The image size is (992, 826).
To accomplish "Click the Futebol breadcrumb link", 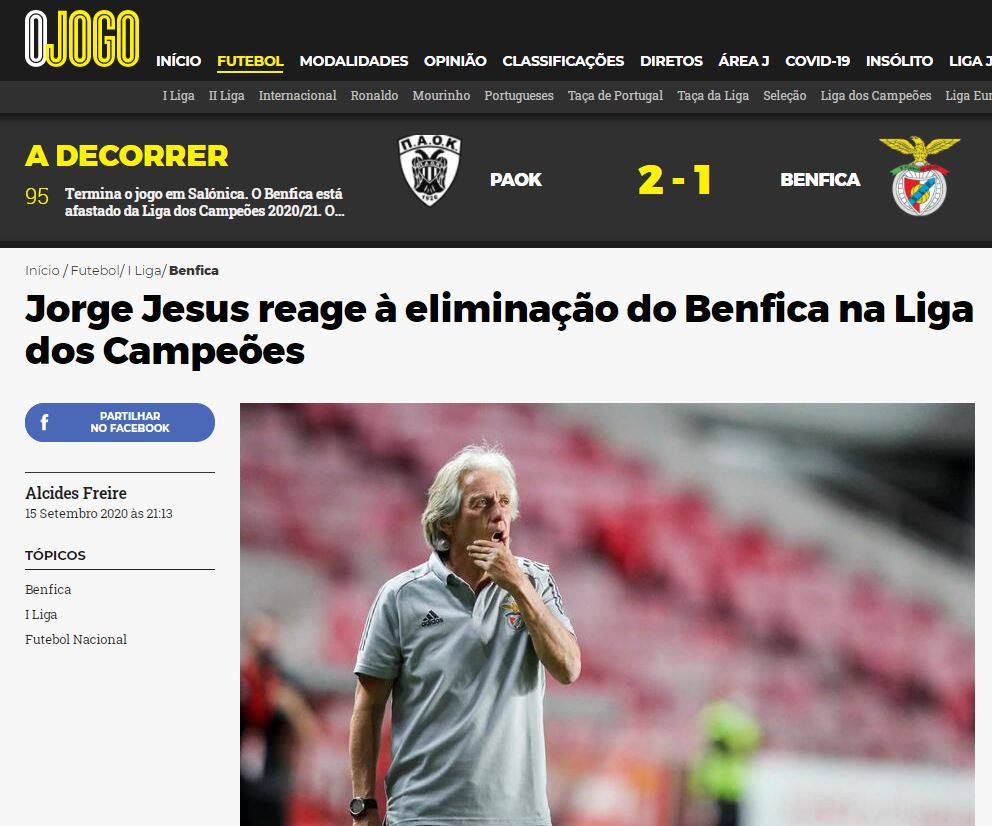I will (94, 271).
